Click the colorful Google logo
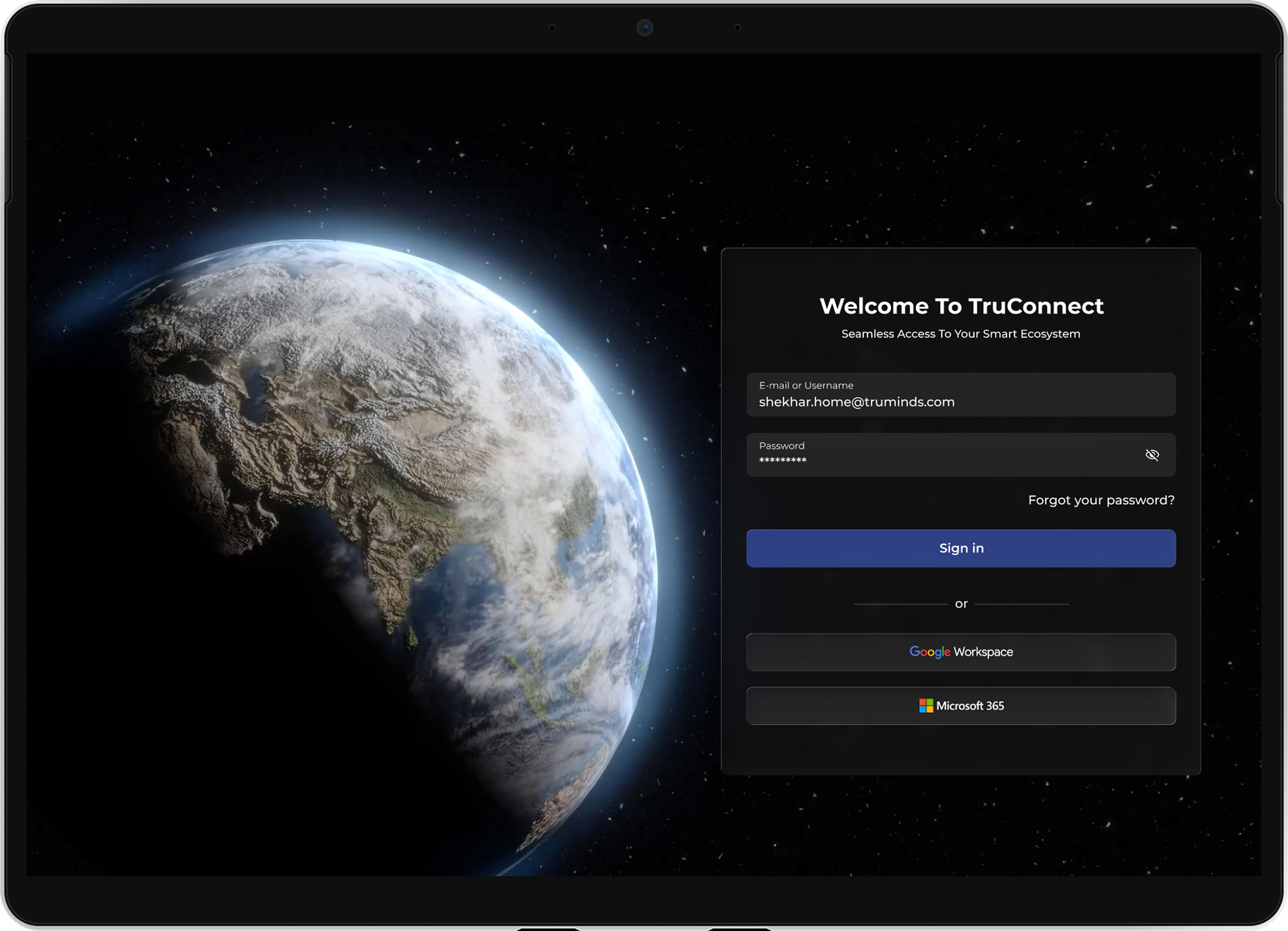This screenshot has width=1288, height=931. pyautogui.click(x=929, y=652)
